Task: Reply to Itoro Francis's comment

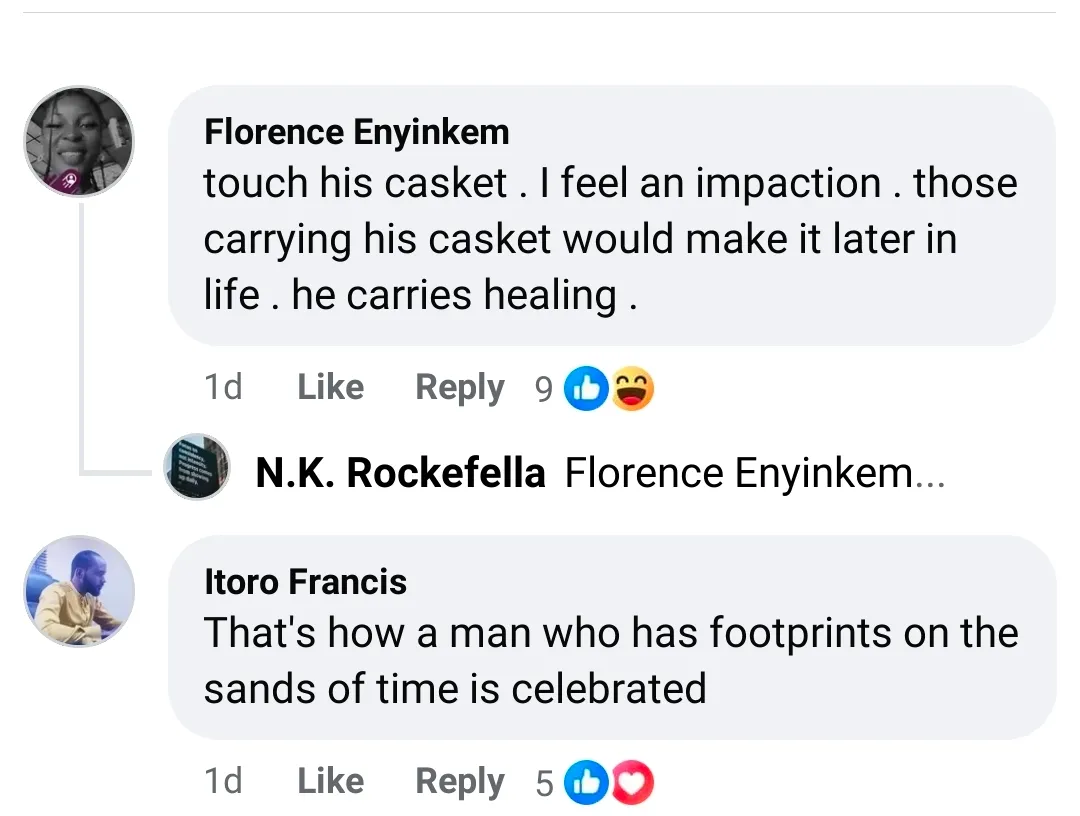Action: pos(460,781)
